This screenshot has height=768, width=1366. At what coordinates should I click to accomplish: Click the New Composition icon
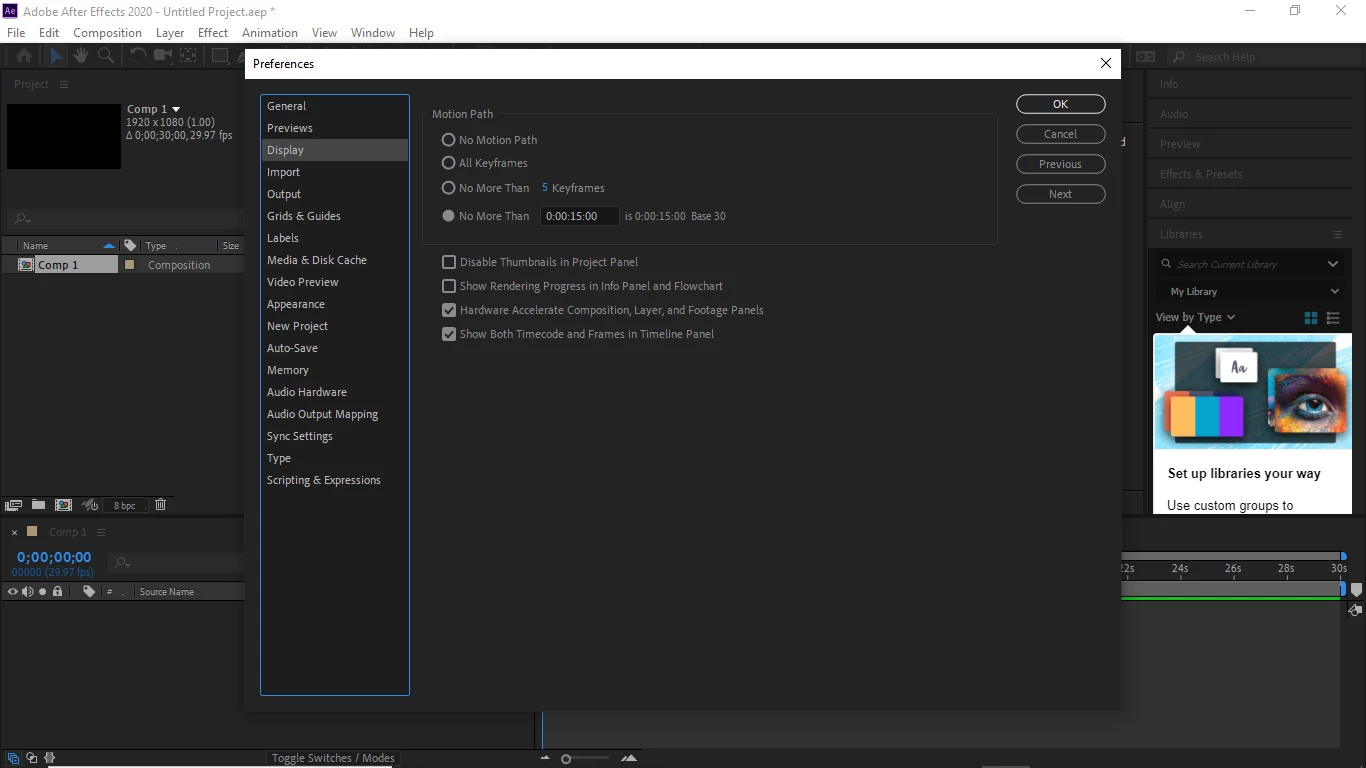point(63,505)
